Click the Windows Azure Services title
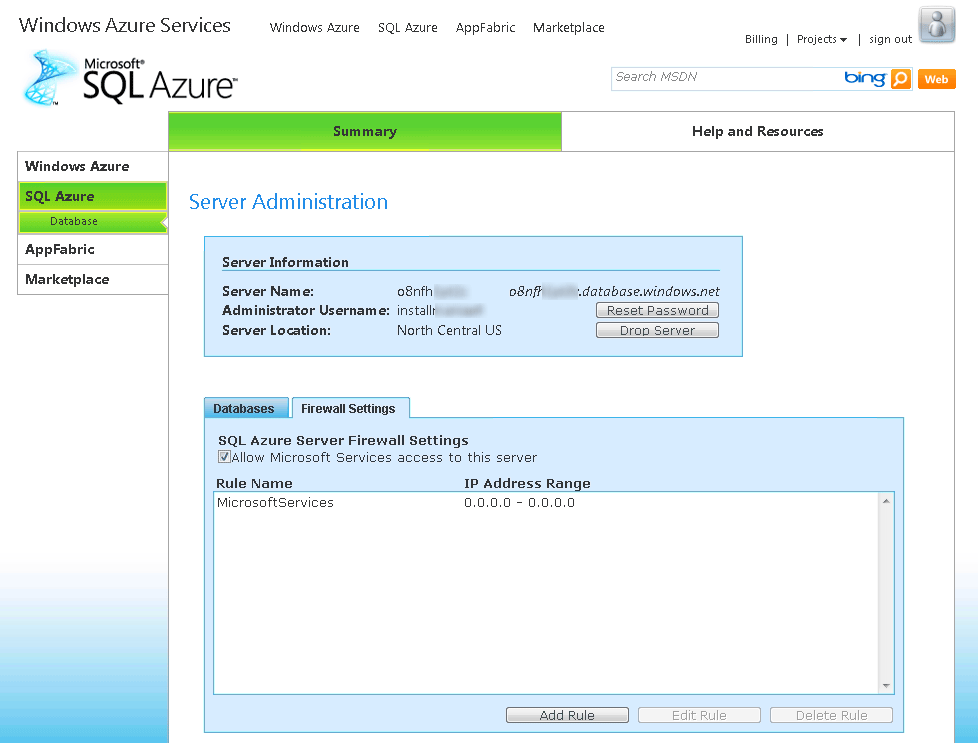This screenshot has width=978, height=743. click(125, 25)
